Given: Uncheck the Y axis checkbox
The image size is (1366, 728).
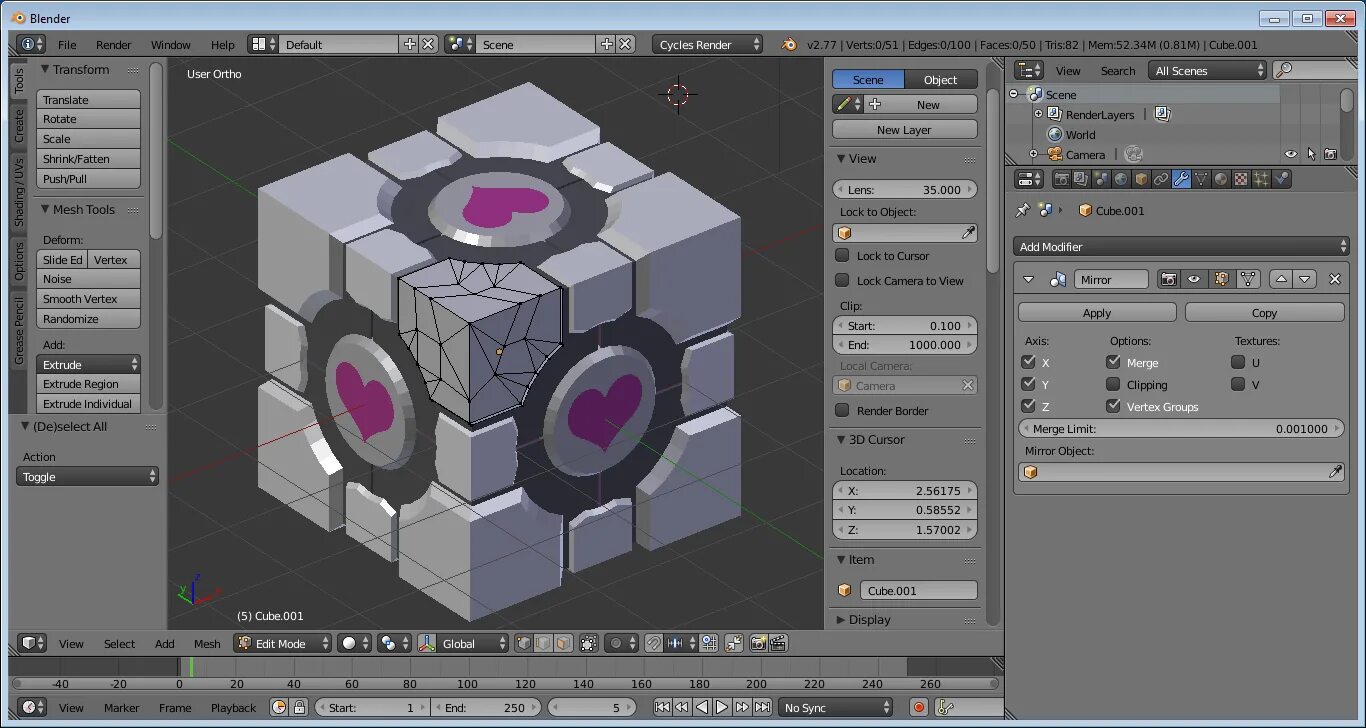Looking at the screenshot, I should (1029, 384).
